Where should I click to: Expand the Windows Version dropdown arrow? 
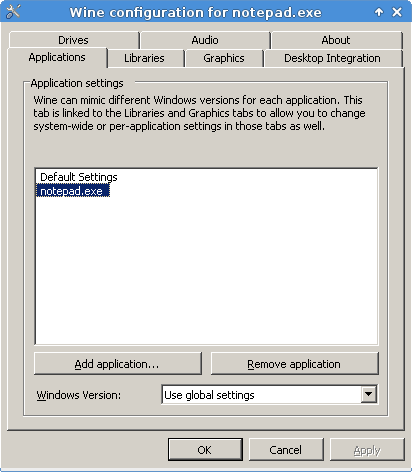coord(369,394)
